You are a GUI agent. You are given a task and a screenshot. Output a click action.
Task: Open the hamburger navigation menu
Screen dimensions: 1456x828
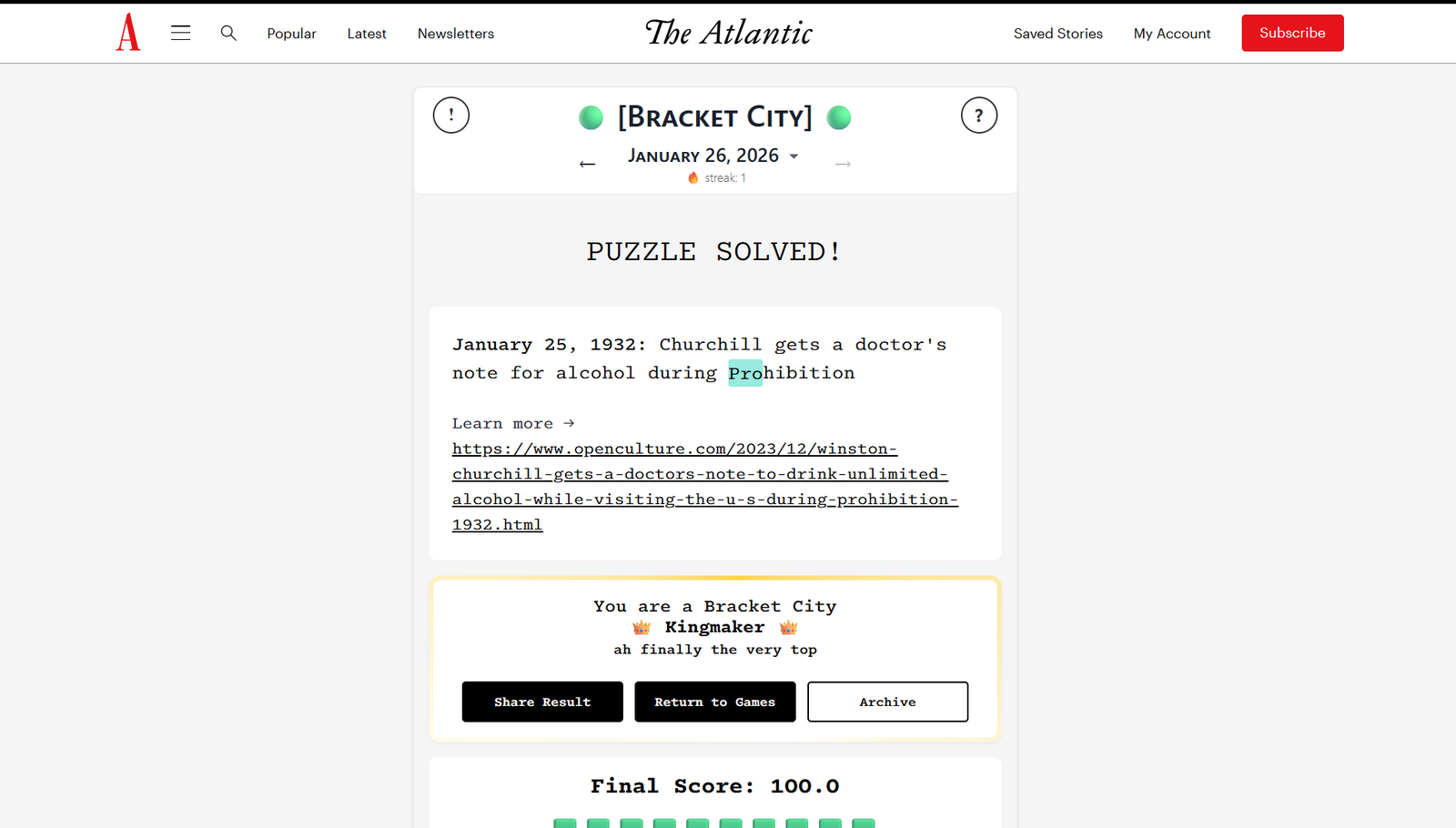coord(181,33)
